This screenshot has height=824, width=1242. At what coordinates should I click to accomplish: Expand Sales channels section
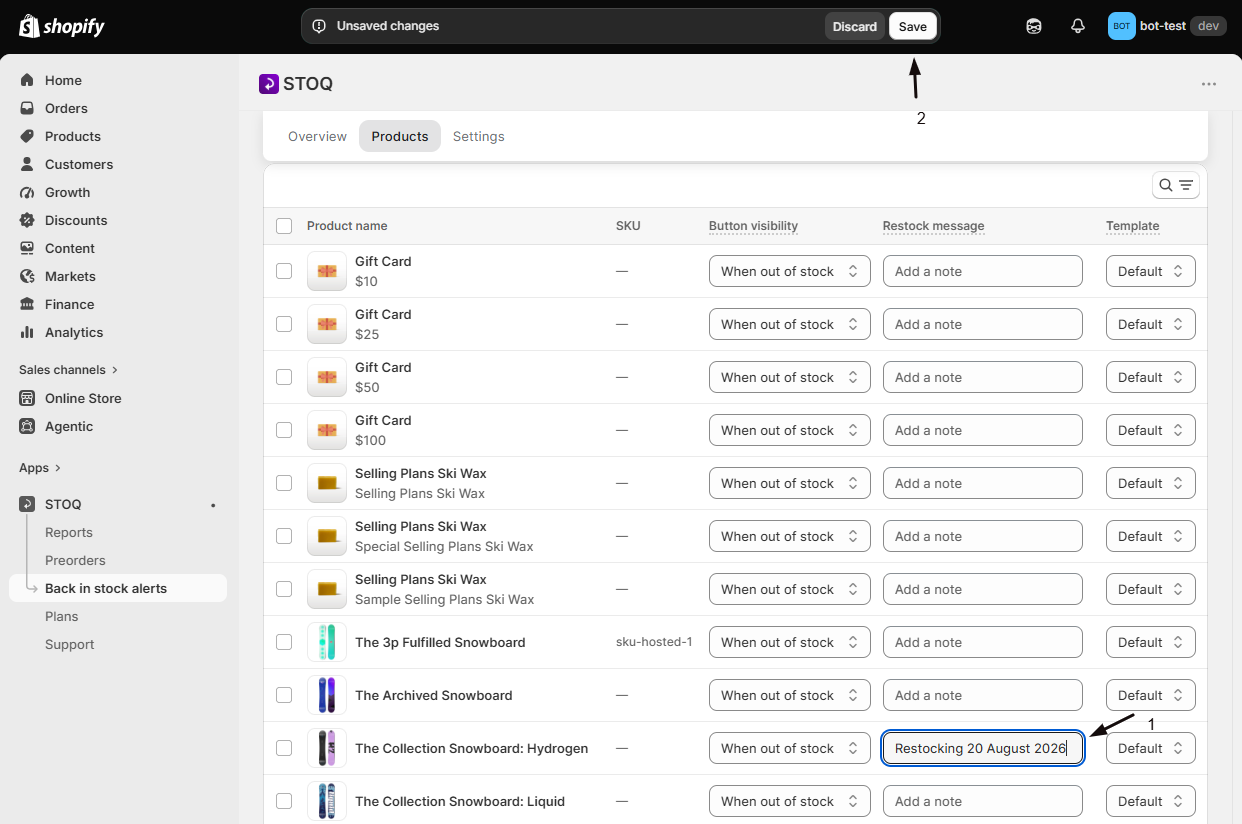click(x=68, y=370)
